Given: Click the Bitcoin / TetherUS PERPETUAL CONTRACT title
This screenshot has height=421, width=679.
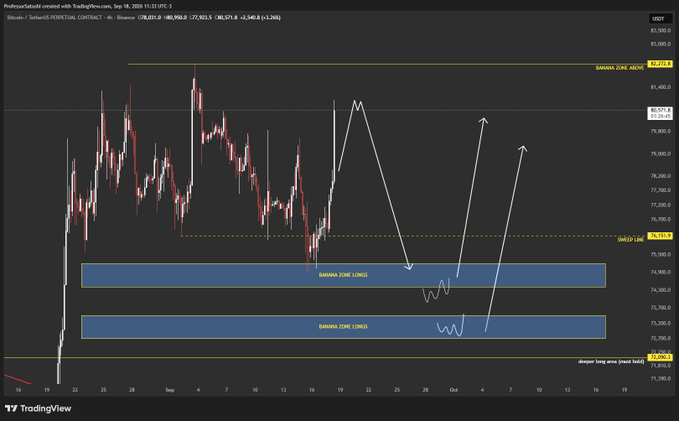Looking at the screenshot, I should (55, 17).
